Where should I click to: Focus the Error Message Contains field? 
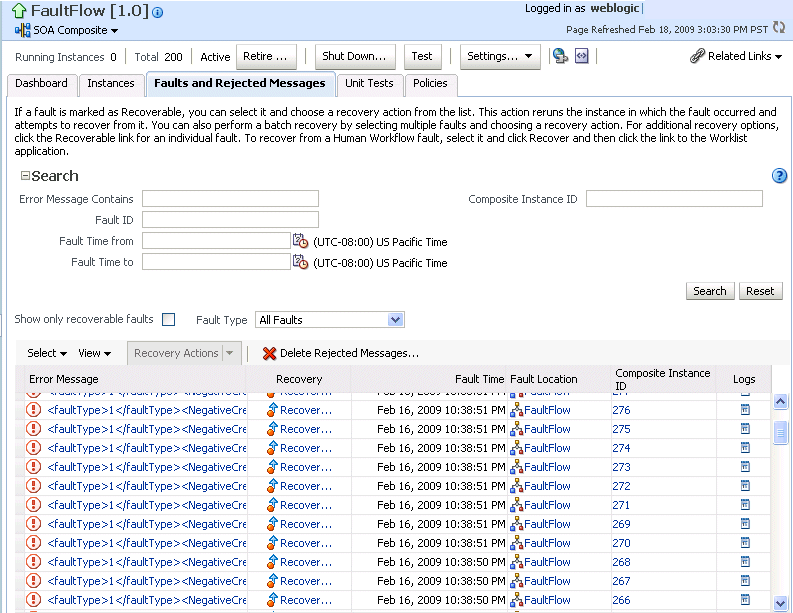(x=230, y=199)
